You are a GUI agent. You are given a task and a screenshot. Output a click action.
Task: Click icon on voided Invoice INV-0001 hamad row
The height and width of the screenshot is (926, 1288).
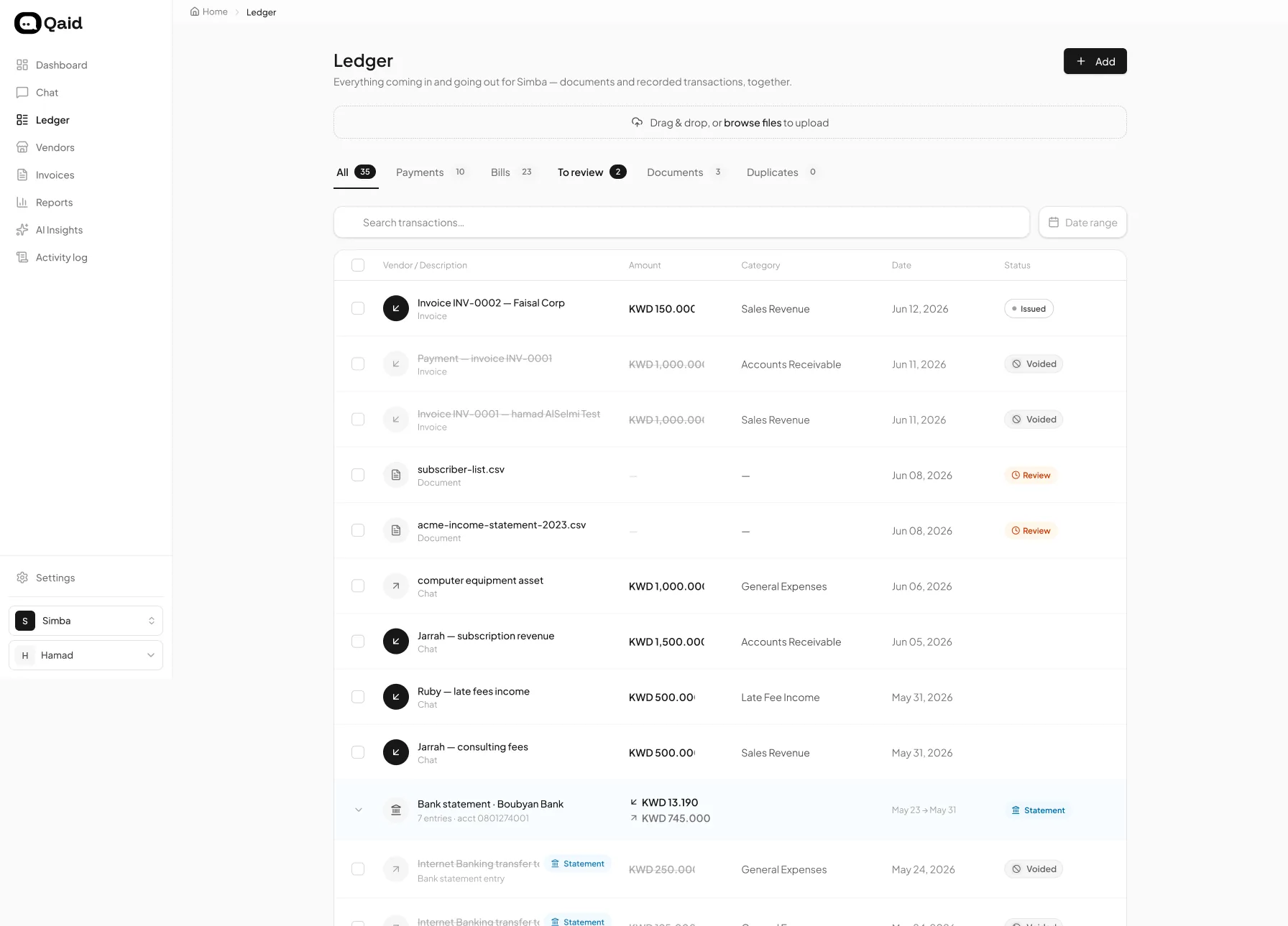click(396, 419)
